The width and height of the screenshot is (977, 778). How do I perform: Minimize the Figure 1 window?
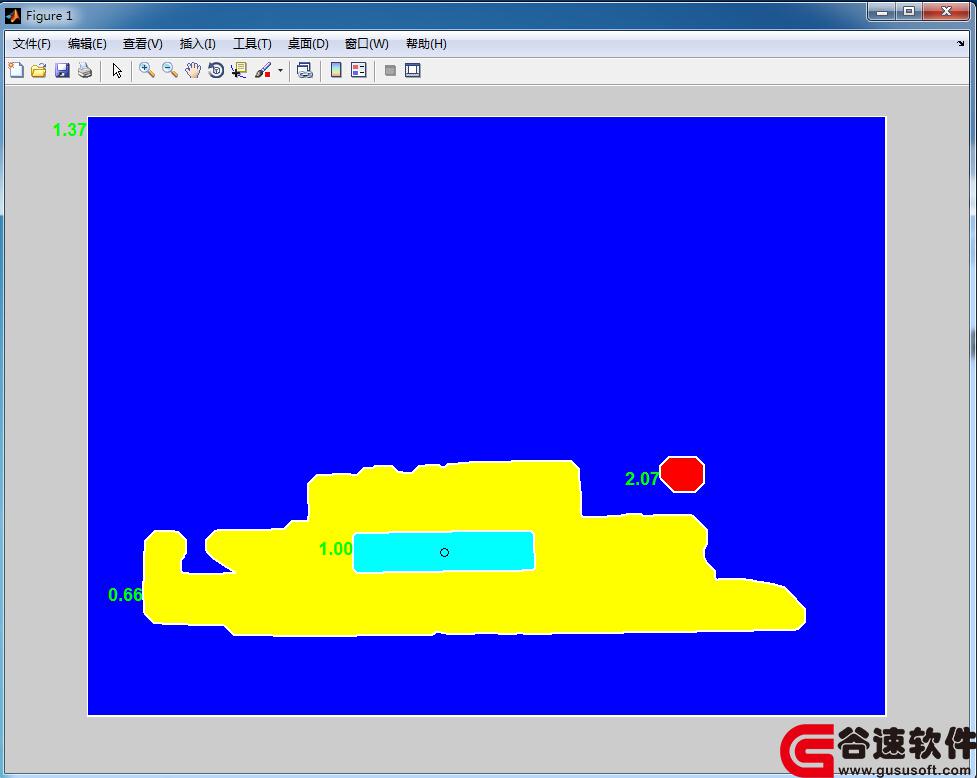882,11
